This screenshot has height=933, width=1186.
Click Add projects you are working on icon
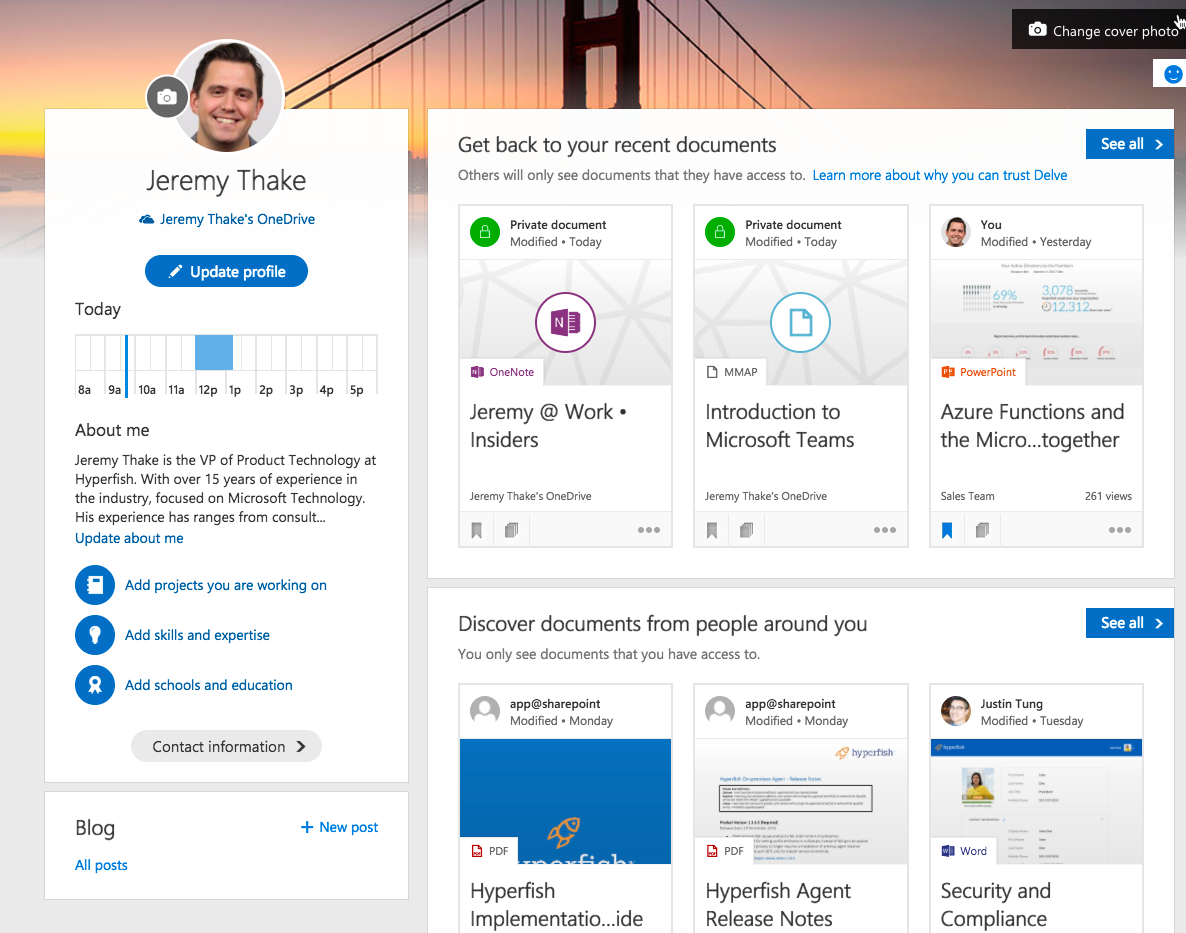[95, 585]
